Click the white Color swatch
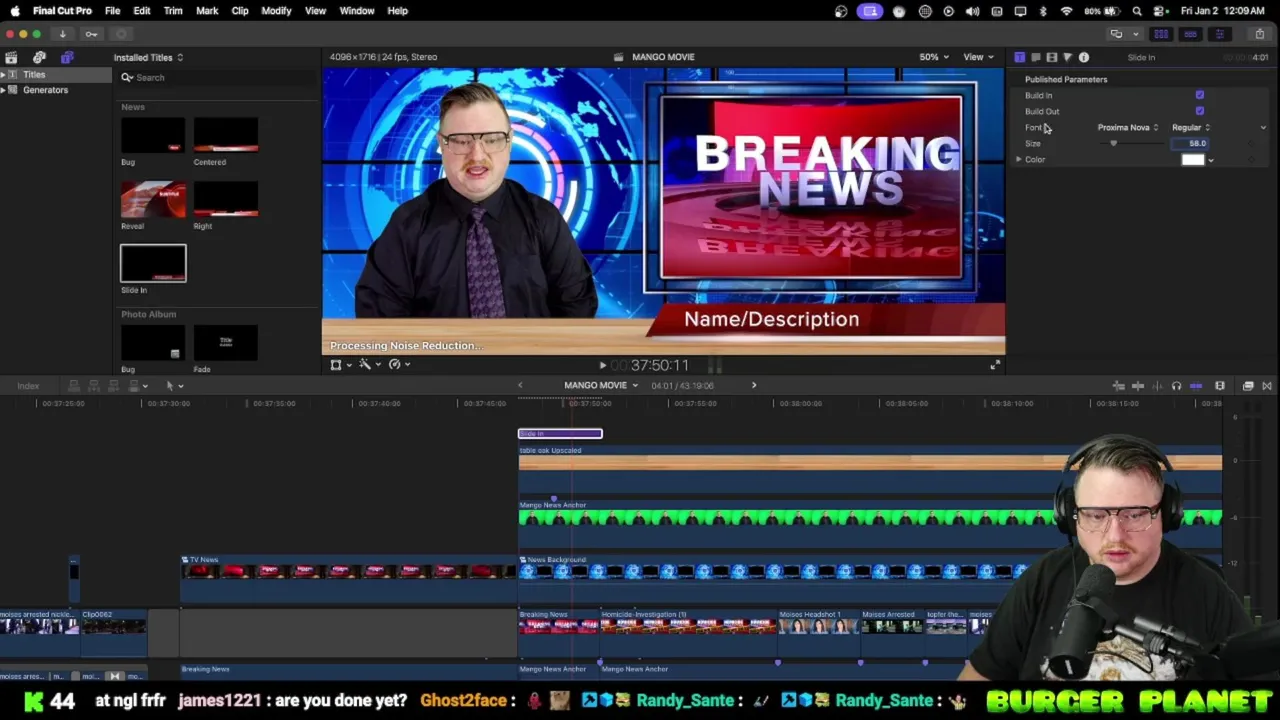The width and height of the screenshot is (1280, 720). pos(1193,160)
